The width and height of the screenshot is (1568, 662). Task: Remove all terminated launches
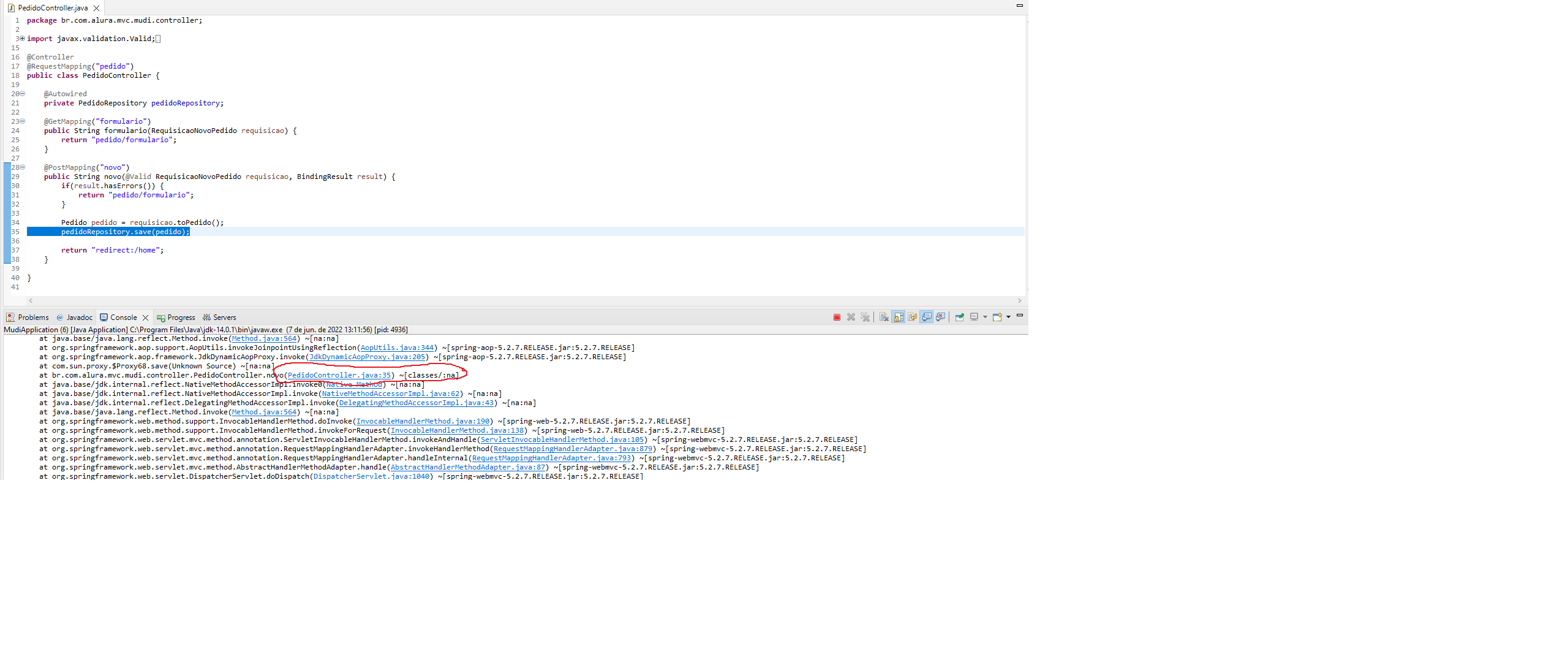[865, 317]
